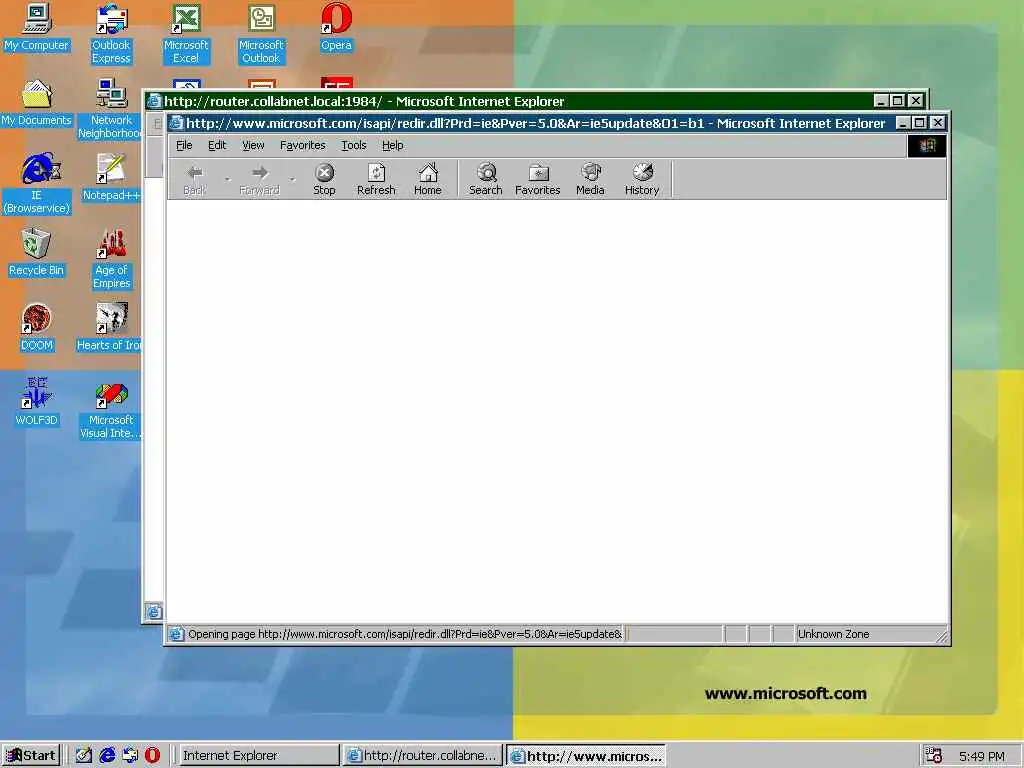
Task: Select the Microsoft Excel desktop shortcut
Action: (x=186, y=34)
